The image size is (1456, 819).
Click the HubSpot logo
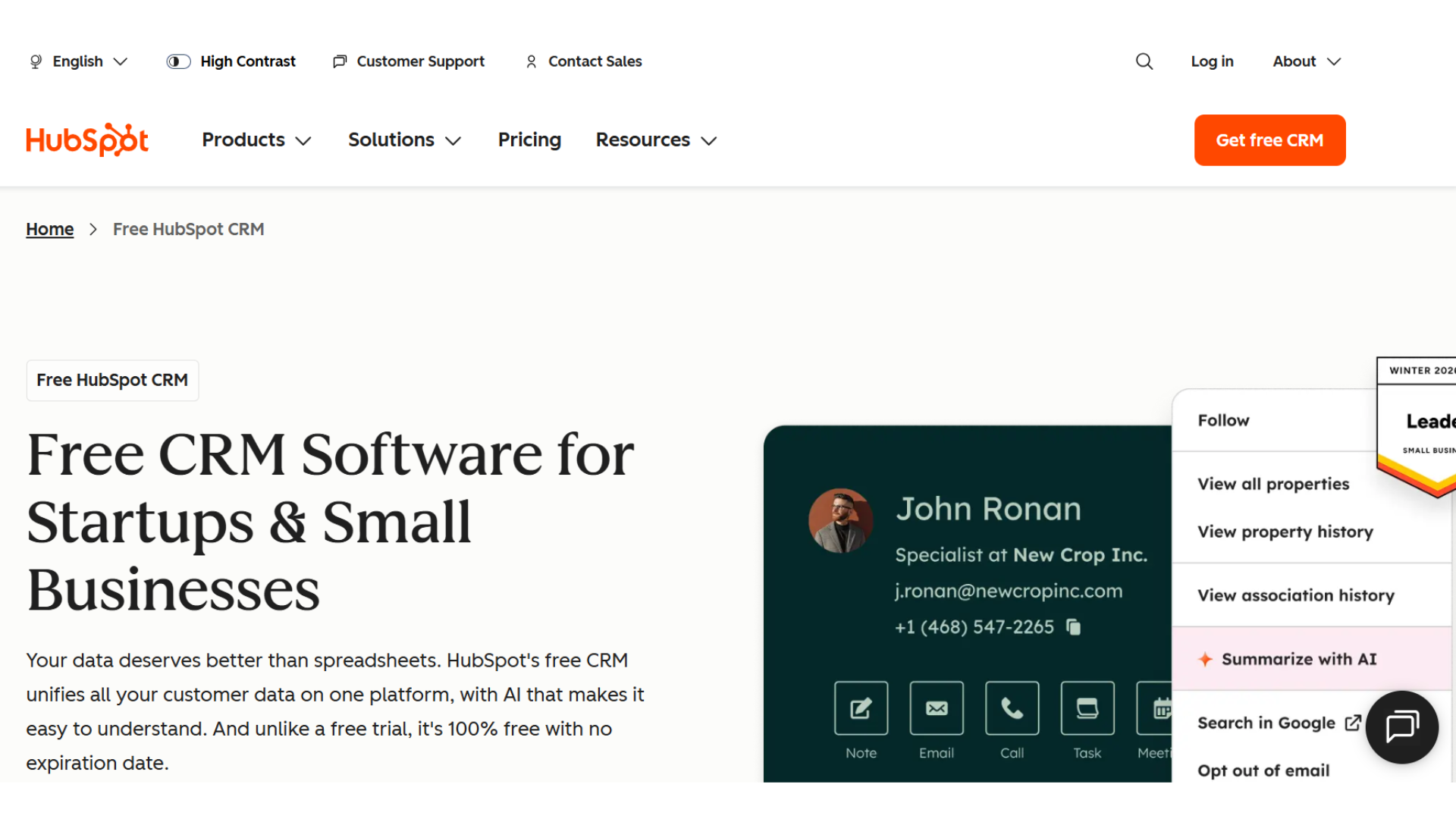[x=87, y=140]
